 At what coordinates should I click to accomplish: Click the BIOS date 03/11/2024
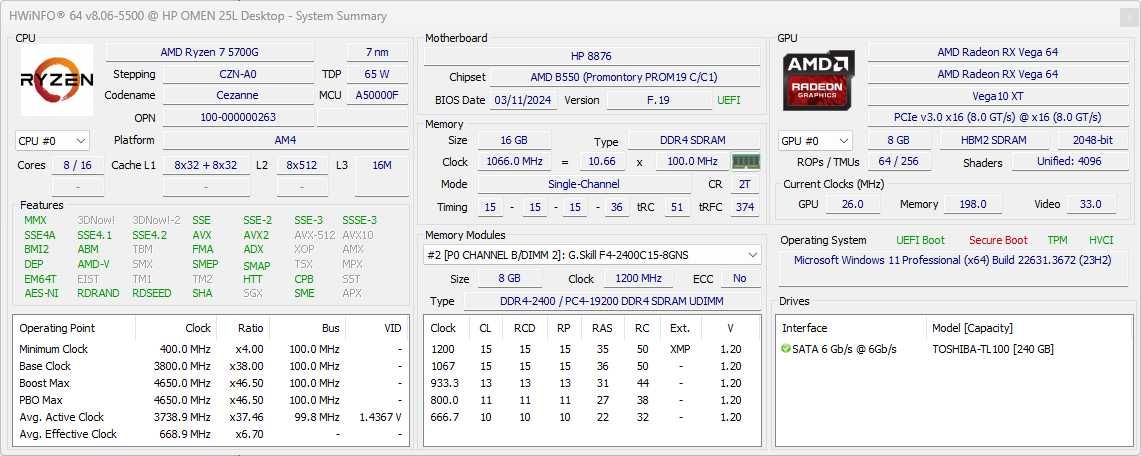pos(524,100)
